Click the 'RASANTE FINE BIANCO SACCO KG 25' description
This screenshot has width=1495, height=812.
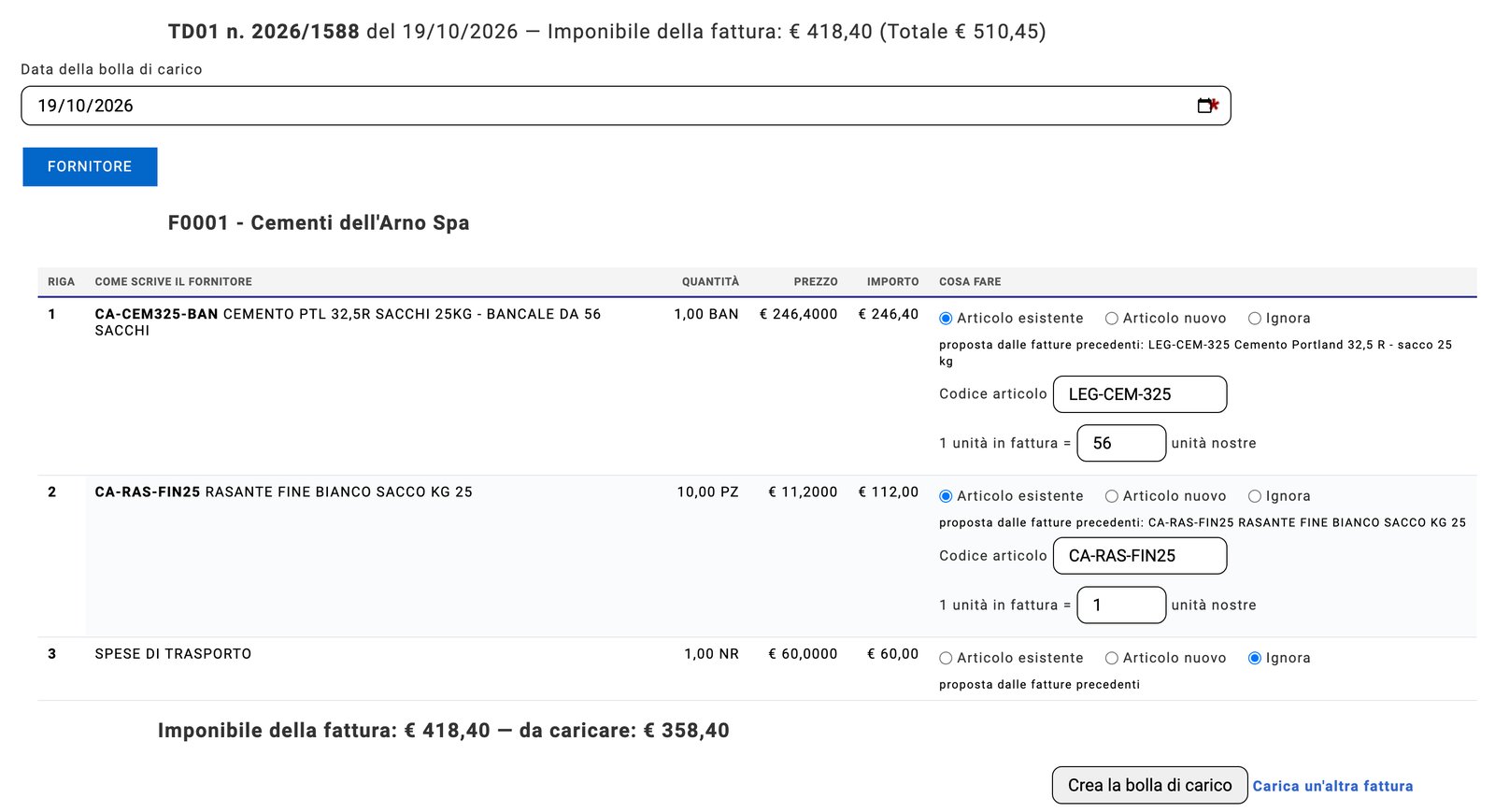[x=338, y=491]
